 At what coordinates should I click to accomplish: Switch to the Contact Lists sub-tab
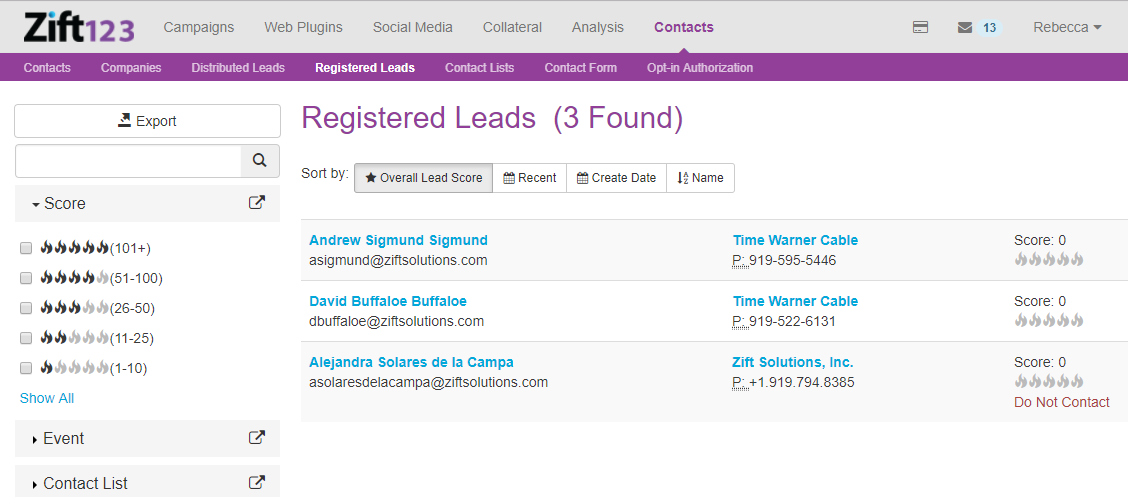pyautogui.click(x=480, y=68)
